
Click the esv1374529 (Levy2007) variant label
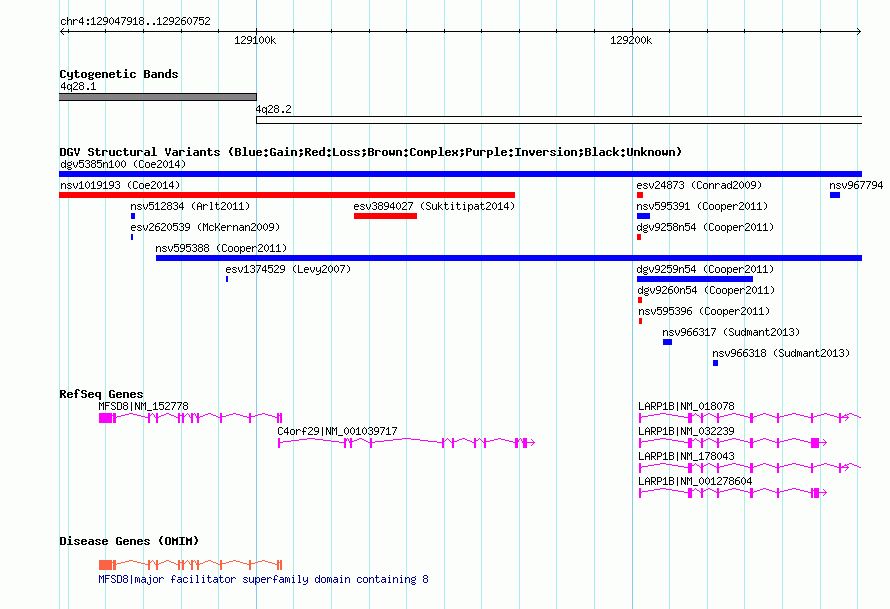288,269
